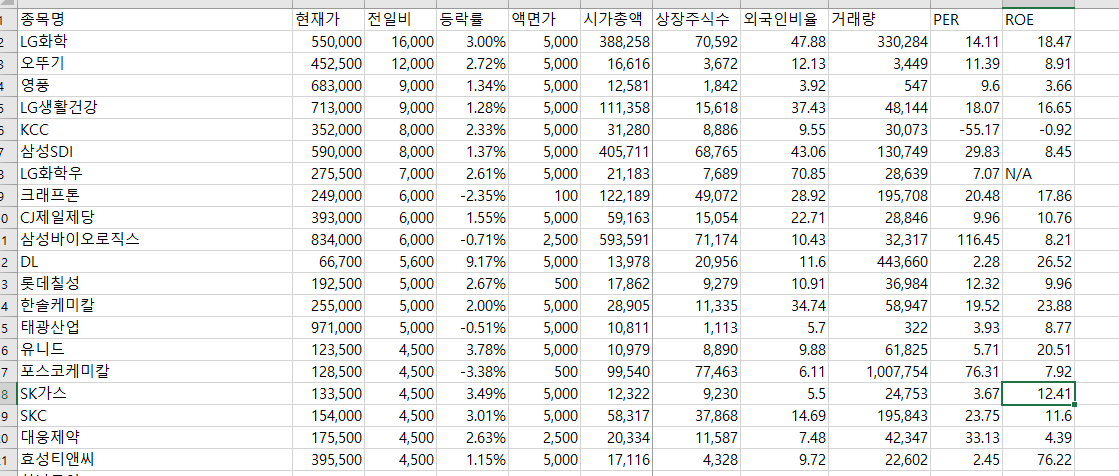Click the 971,000 price cell

pos(328,328)
